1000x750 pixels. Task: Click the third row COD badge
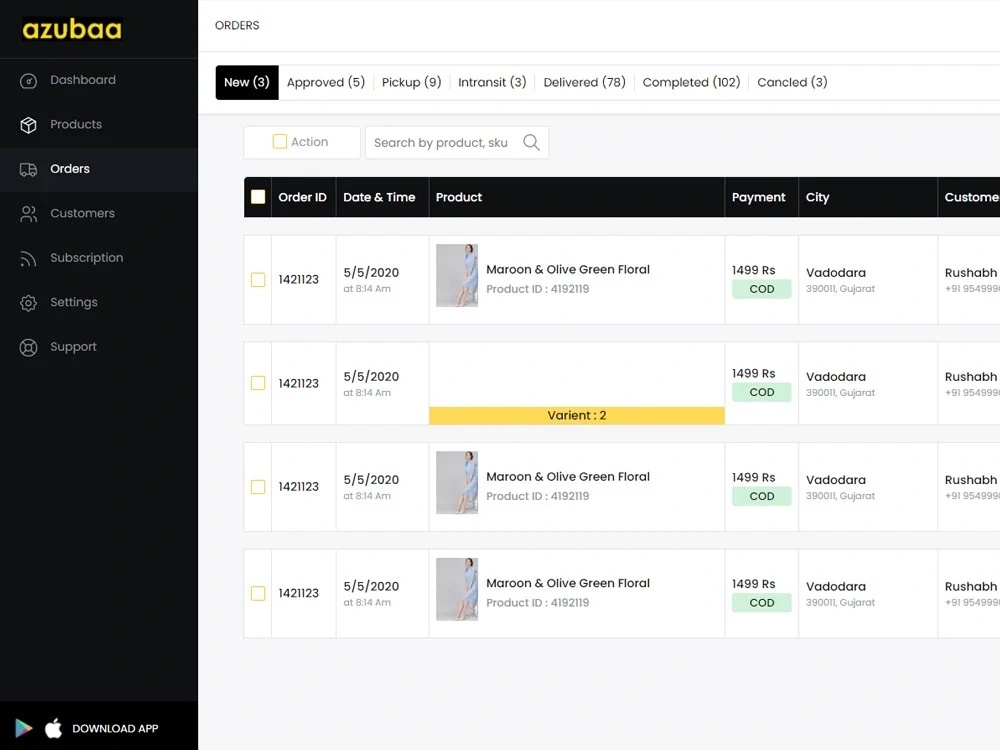click(x=761, y=496)
